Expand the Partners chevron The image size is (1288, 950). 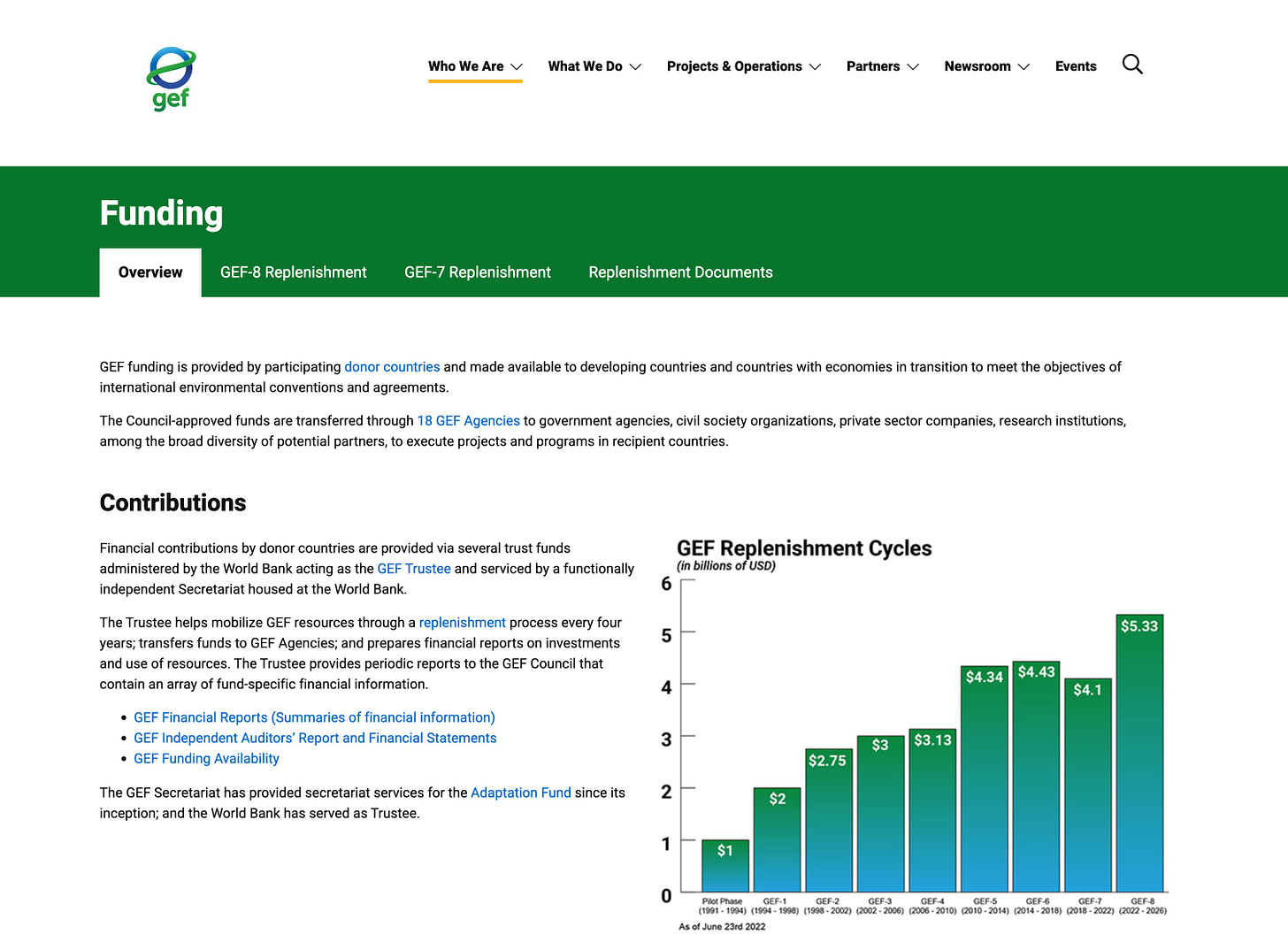click(913, 67)
